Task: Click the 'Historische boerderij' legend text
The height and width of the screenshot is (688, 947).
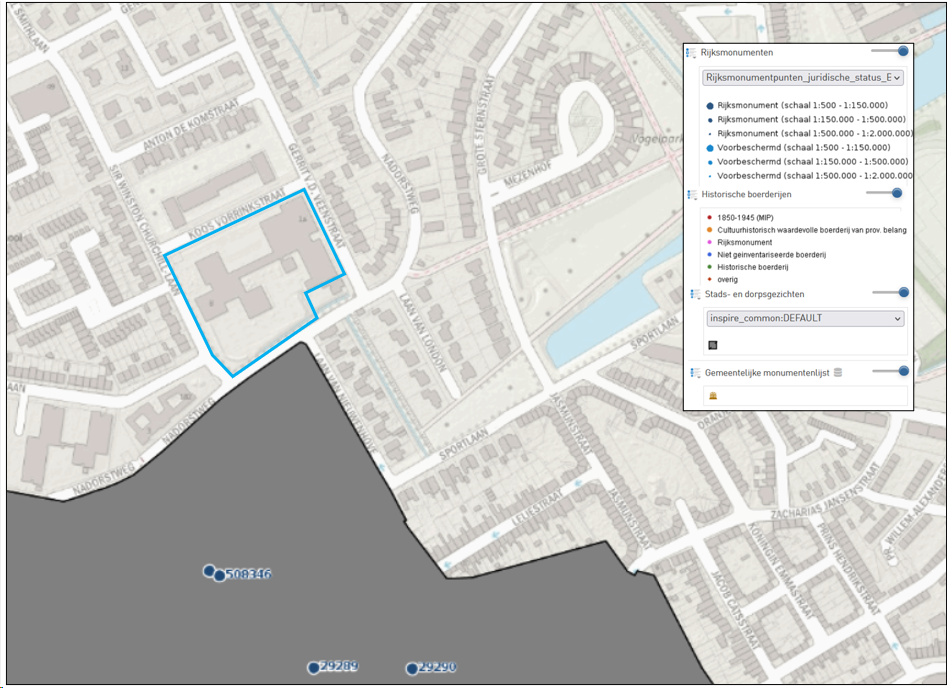Action: (753, 267)
